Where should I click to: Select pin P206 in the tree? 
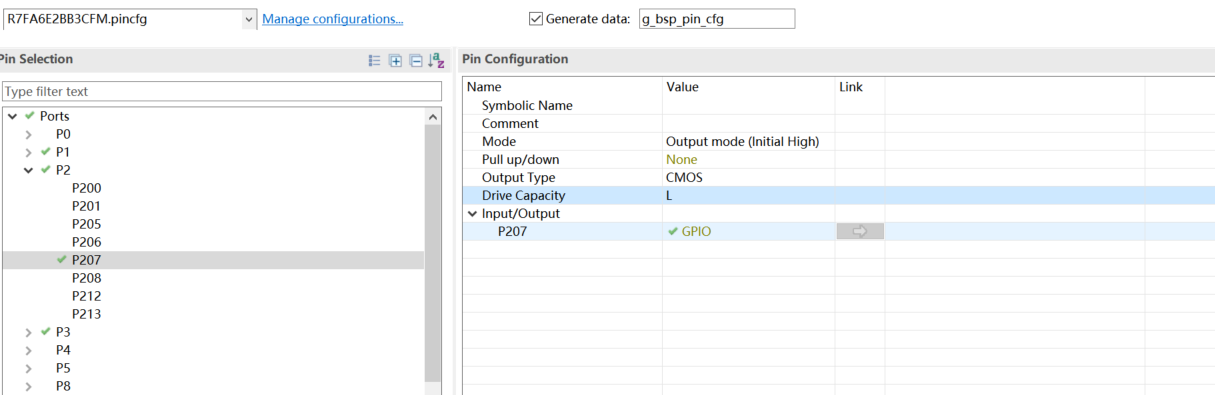[x=86, y=242]
